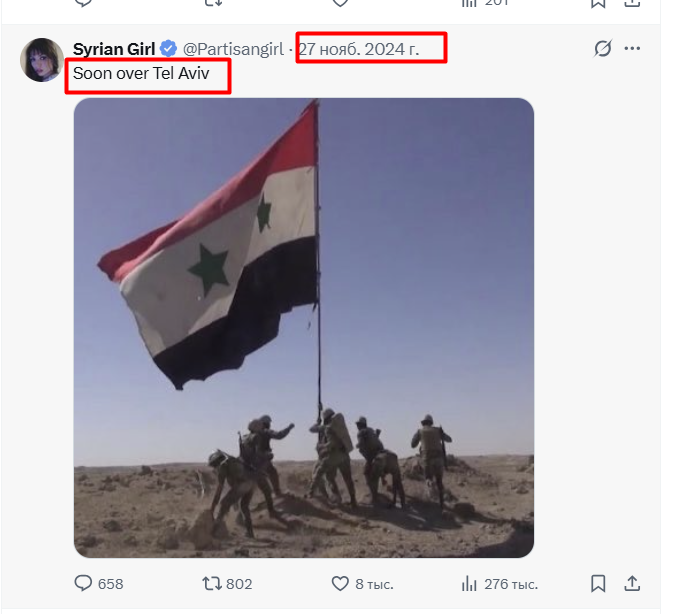Bookmark the Syrian Girl tweet

pyautogui.click(x=598, y=583)
